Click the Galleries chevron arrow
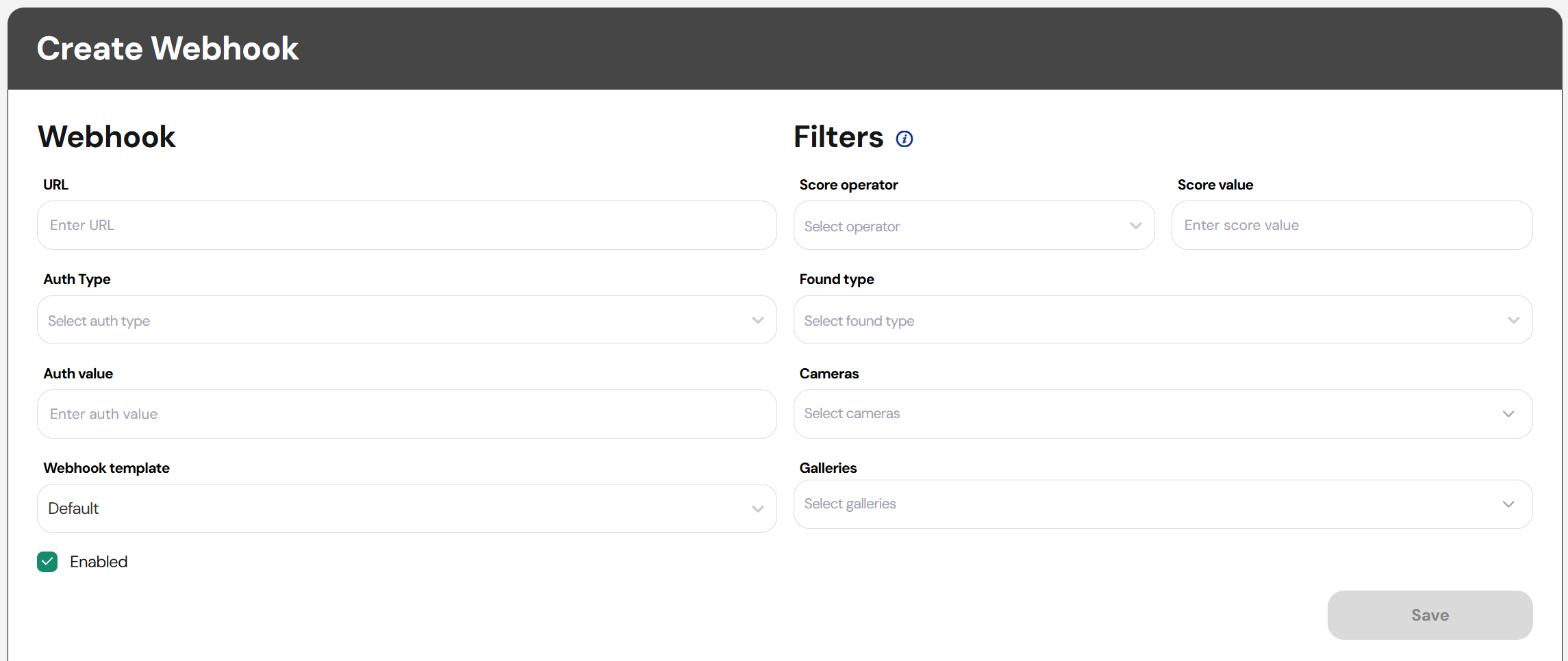Image resolution: width=1568 pixels, height=661 pixels. (x=1508, y=504)
